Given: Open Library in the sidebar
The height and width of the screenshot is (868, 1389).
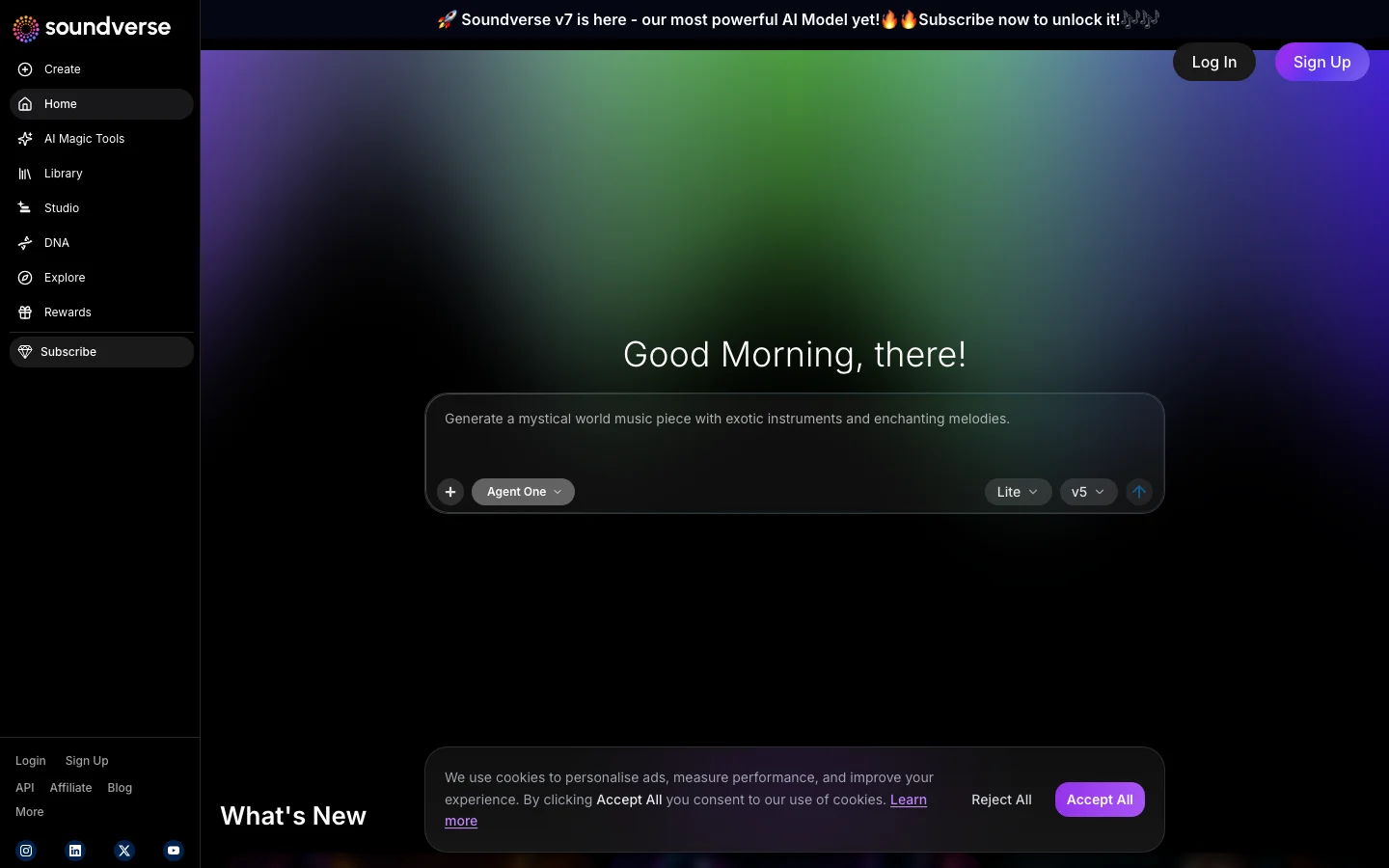Looking at the screenshot, I should [x=101, y=174].
